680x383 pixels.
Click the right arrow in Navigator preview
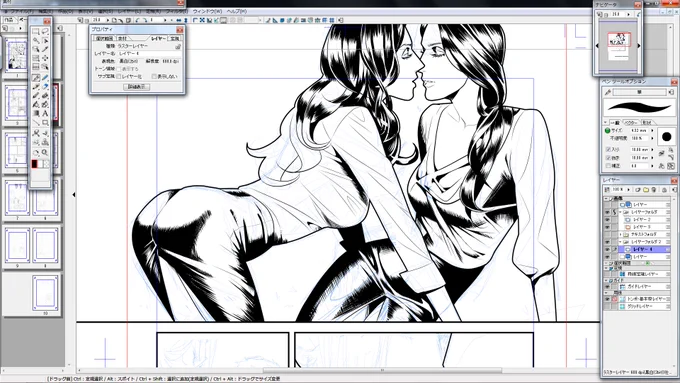coord(639,46)
